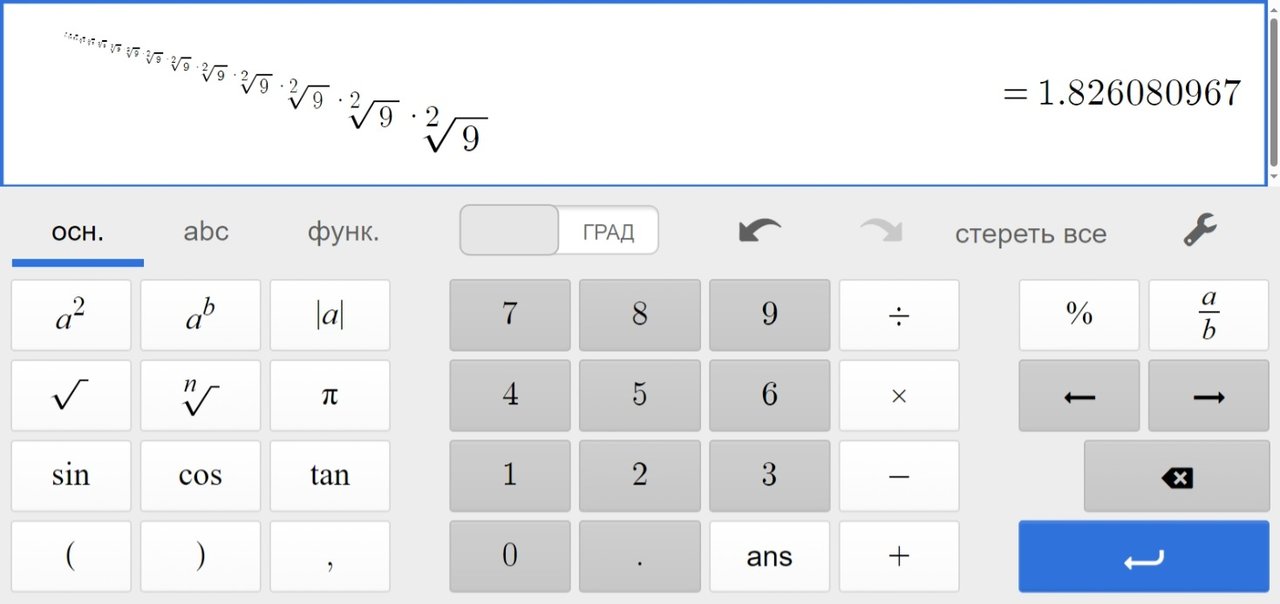Click the greyed-out redo arrow icon
Viewport: 1280px width, 604px height.
880,232
